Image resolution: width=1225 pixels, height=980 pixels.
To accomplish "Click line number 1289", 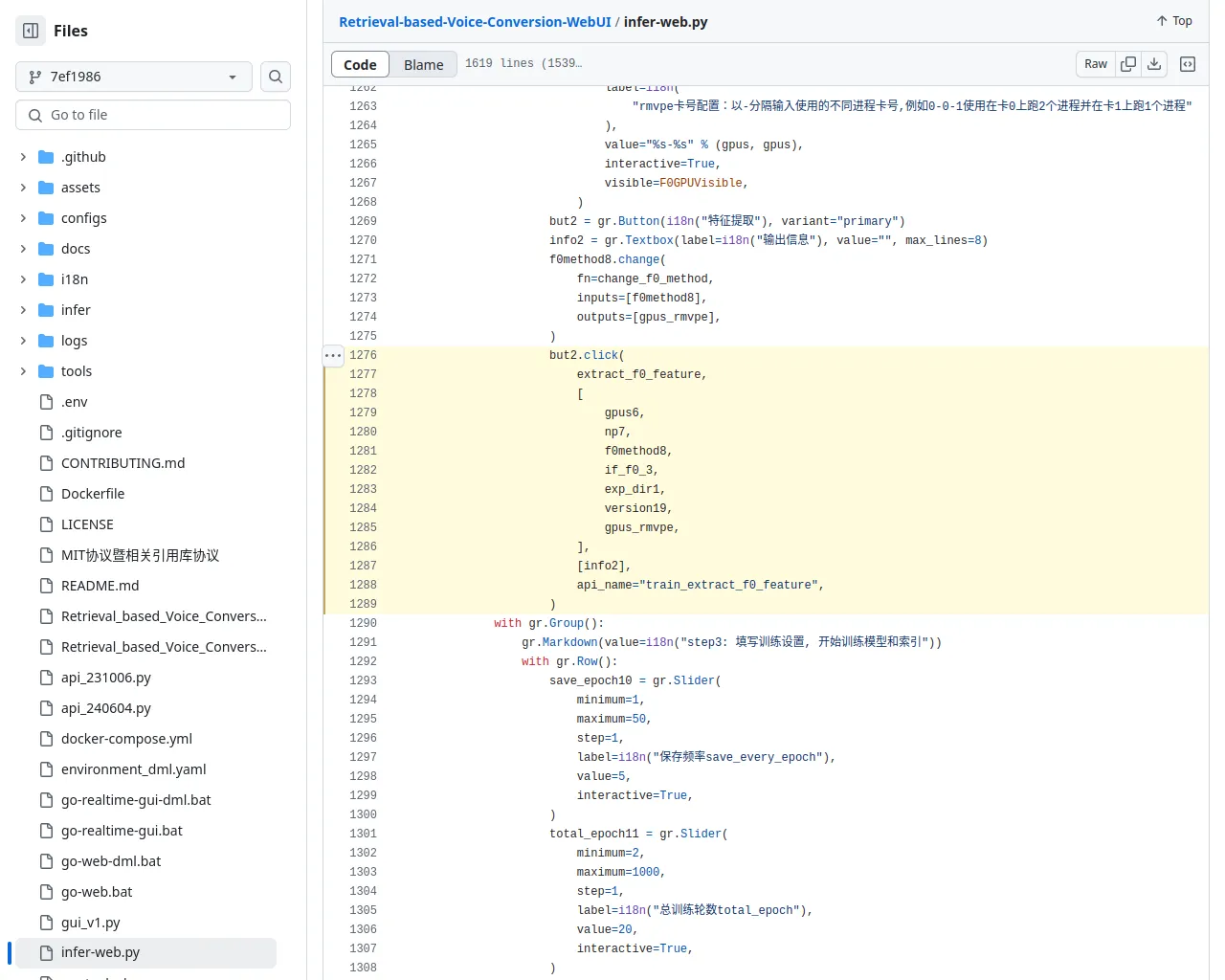I will pos(364,604).
